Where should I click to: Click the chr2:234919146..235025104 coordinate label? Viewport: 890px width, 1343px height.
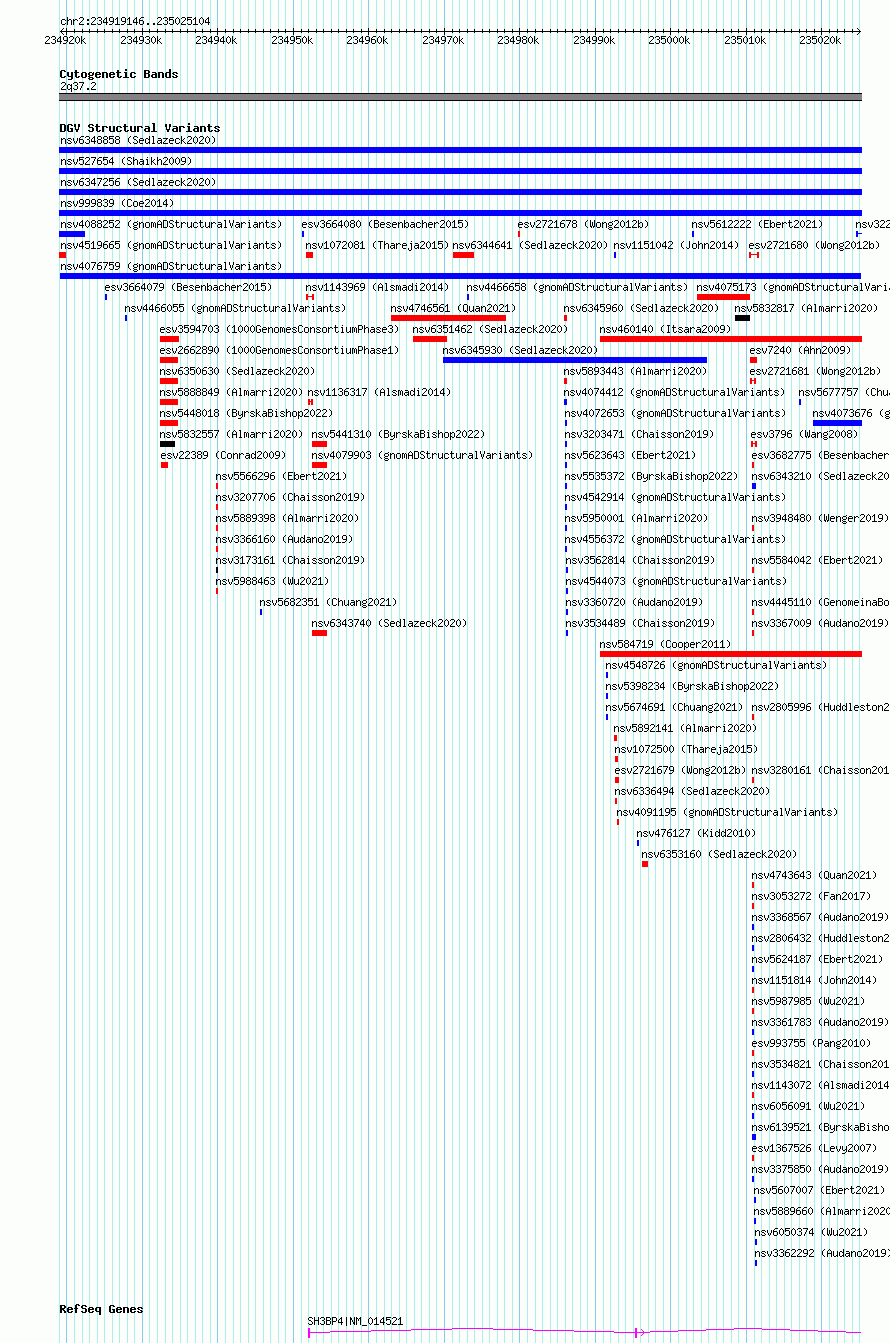[135, 21]
